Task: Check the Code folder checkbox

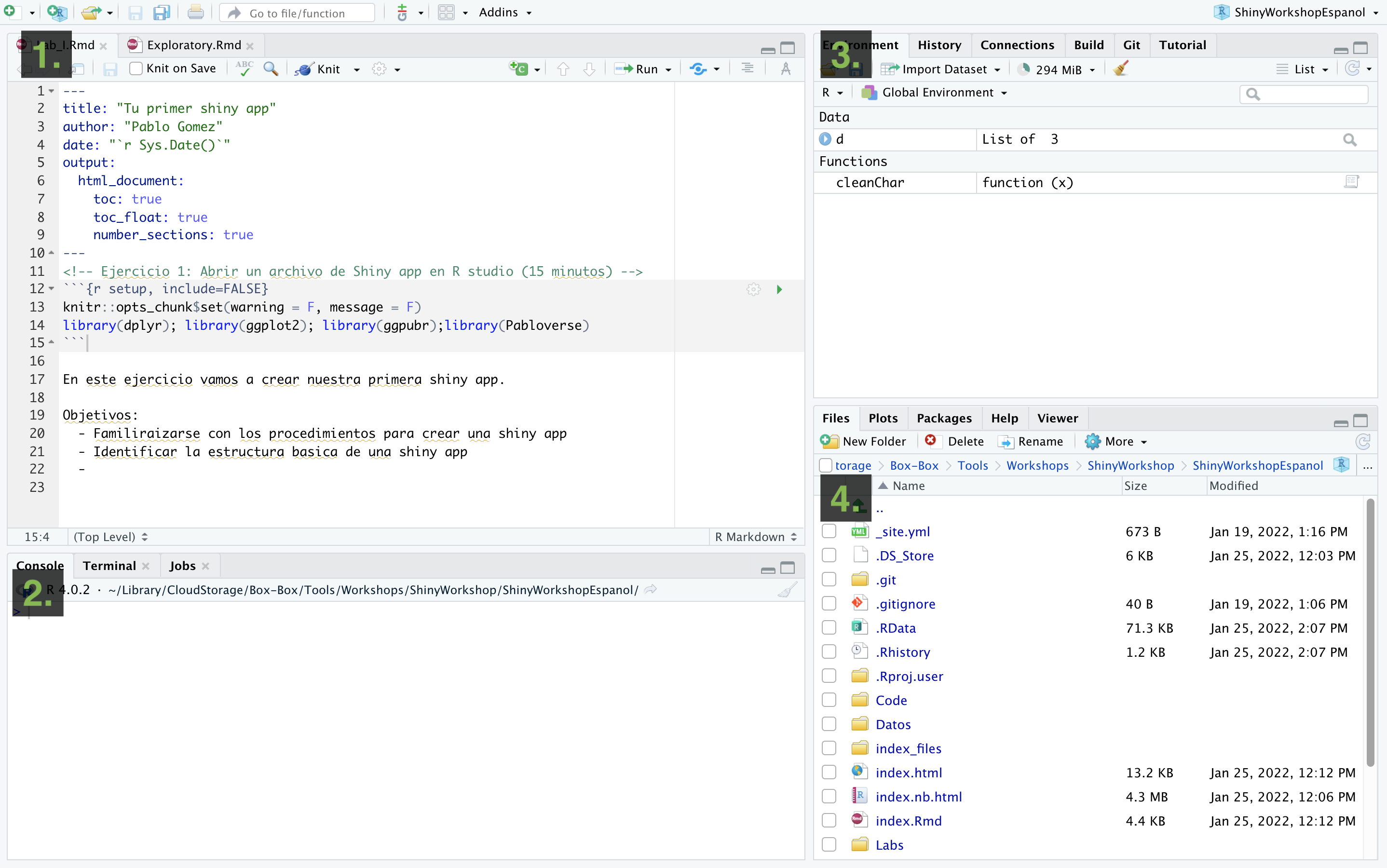Action: (829, 700)
